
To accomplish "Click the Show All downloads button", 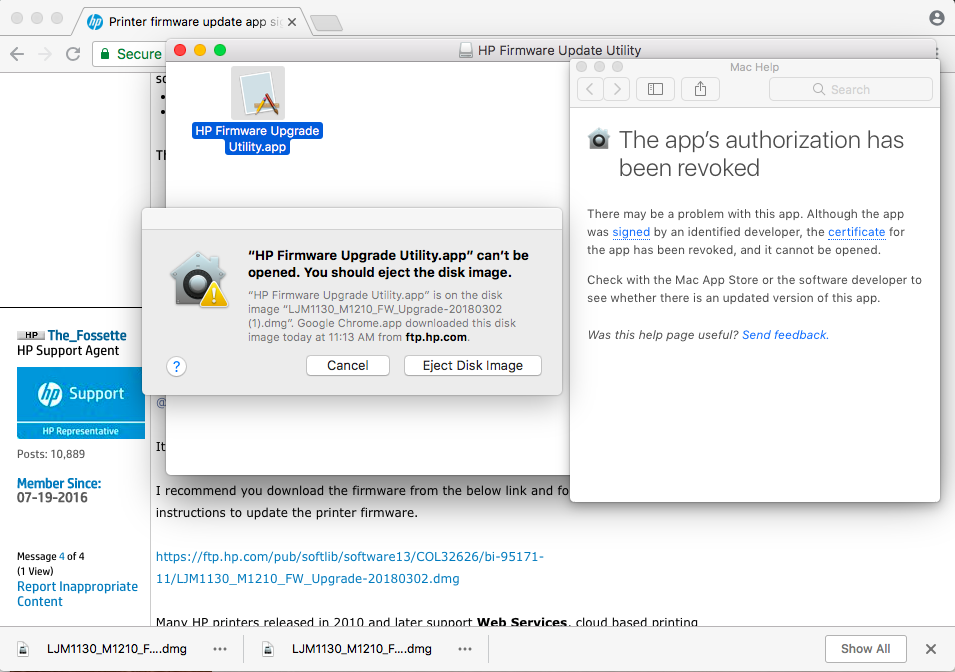I will (x=865, y=648).
